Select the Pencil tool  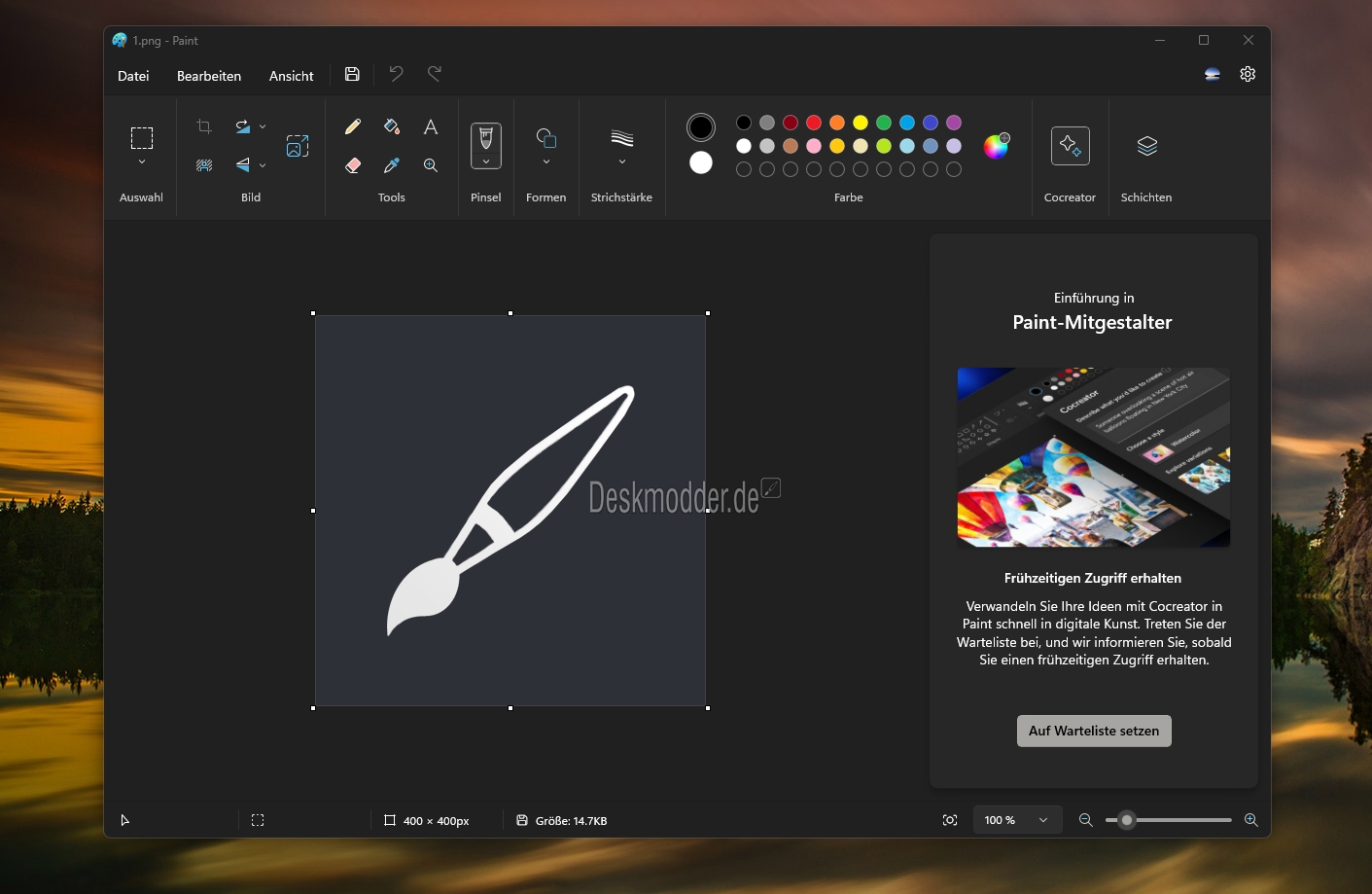(353, 126)
